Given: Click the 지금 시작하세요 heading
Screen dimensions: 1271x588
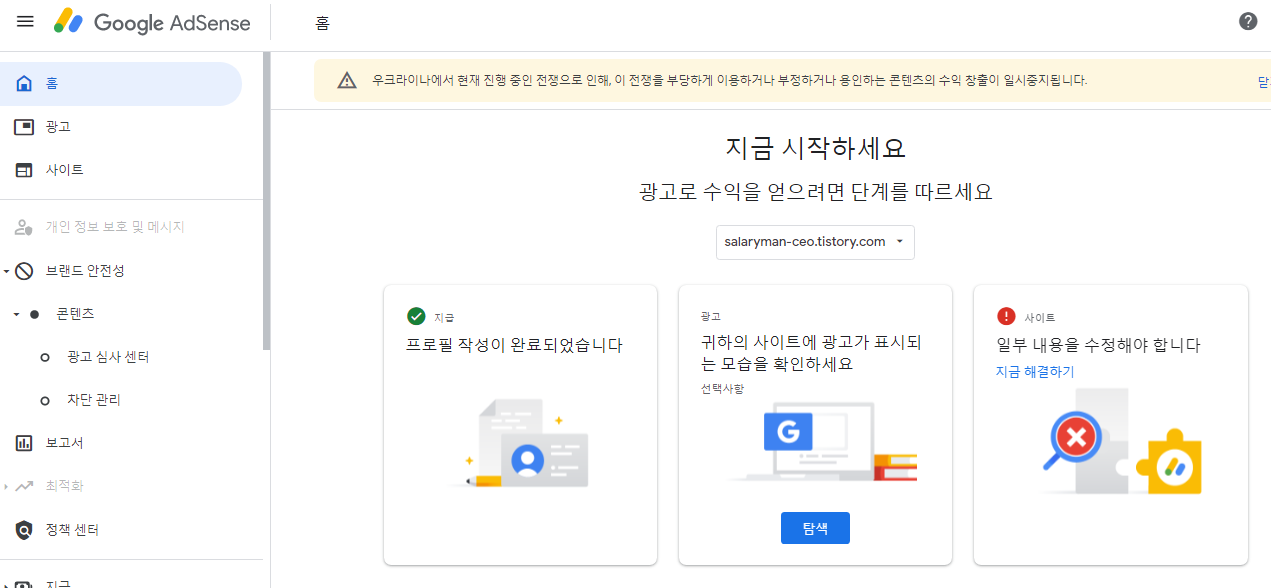Looking at the screenshot, I should coord(815,148).
